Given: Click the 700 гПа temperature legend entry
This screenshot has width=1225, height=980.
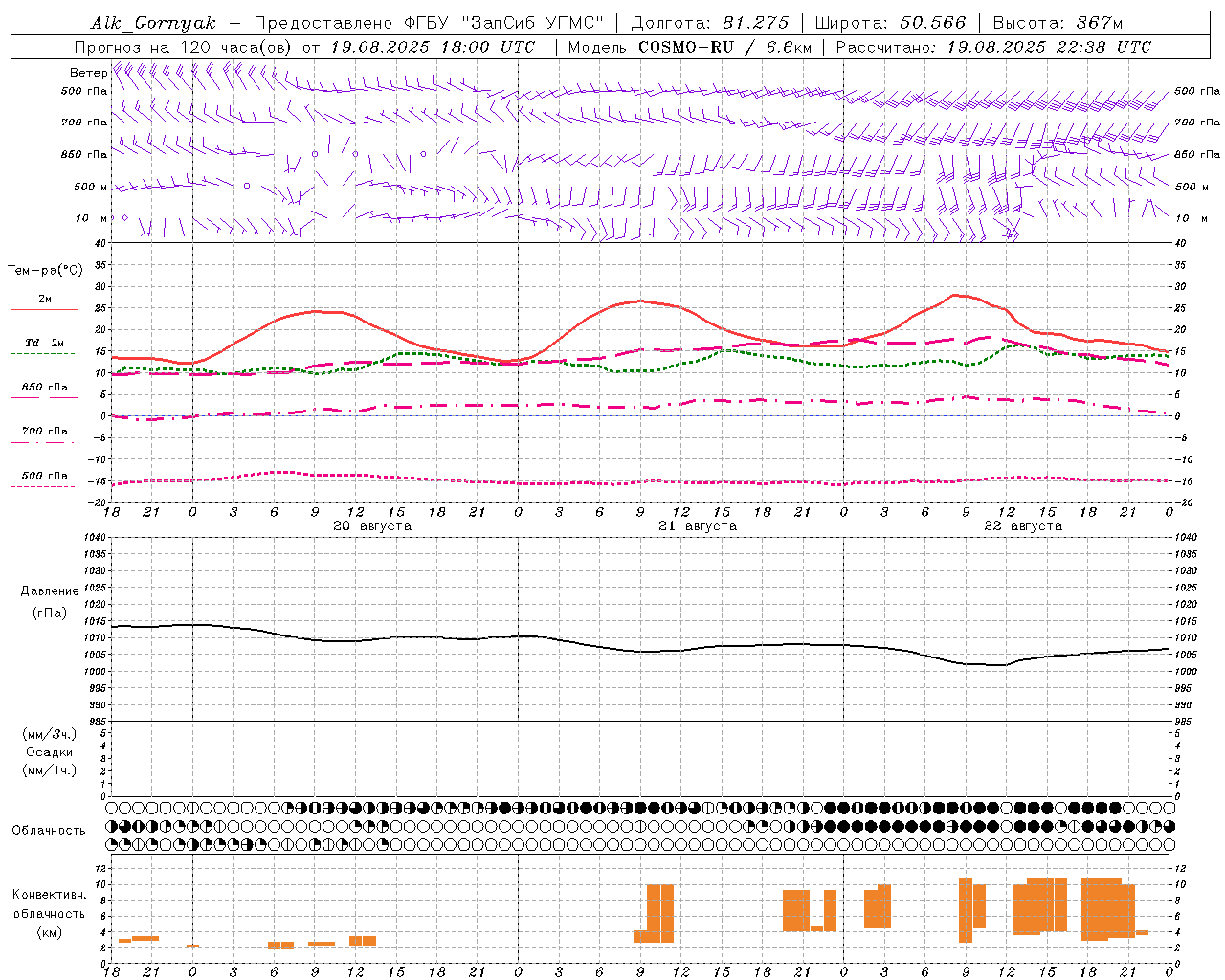Looking at the screenshot, I should point(44,432).
